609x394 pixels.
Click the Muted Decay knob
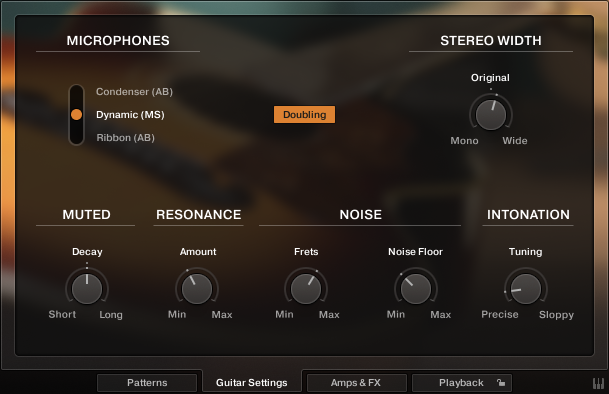pyautogui.click(x=87, y=289)
